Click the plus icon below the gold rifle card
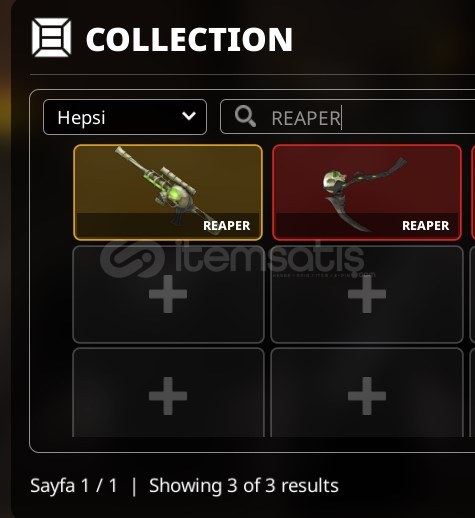475x518 pixels. pos(168,294)
